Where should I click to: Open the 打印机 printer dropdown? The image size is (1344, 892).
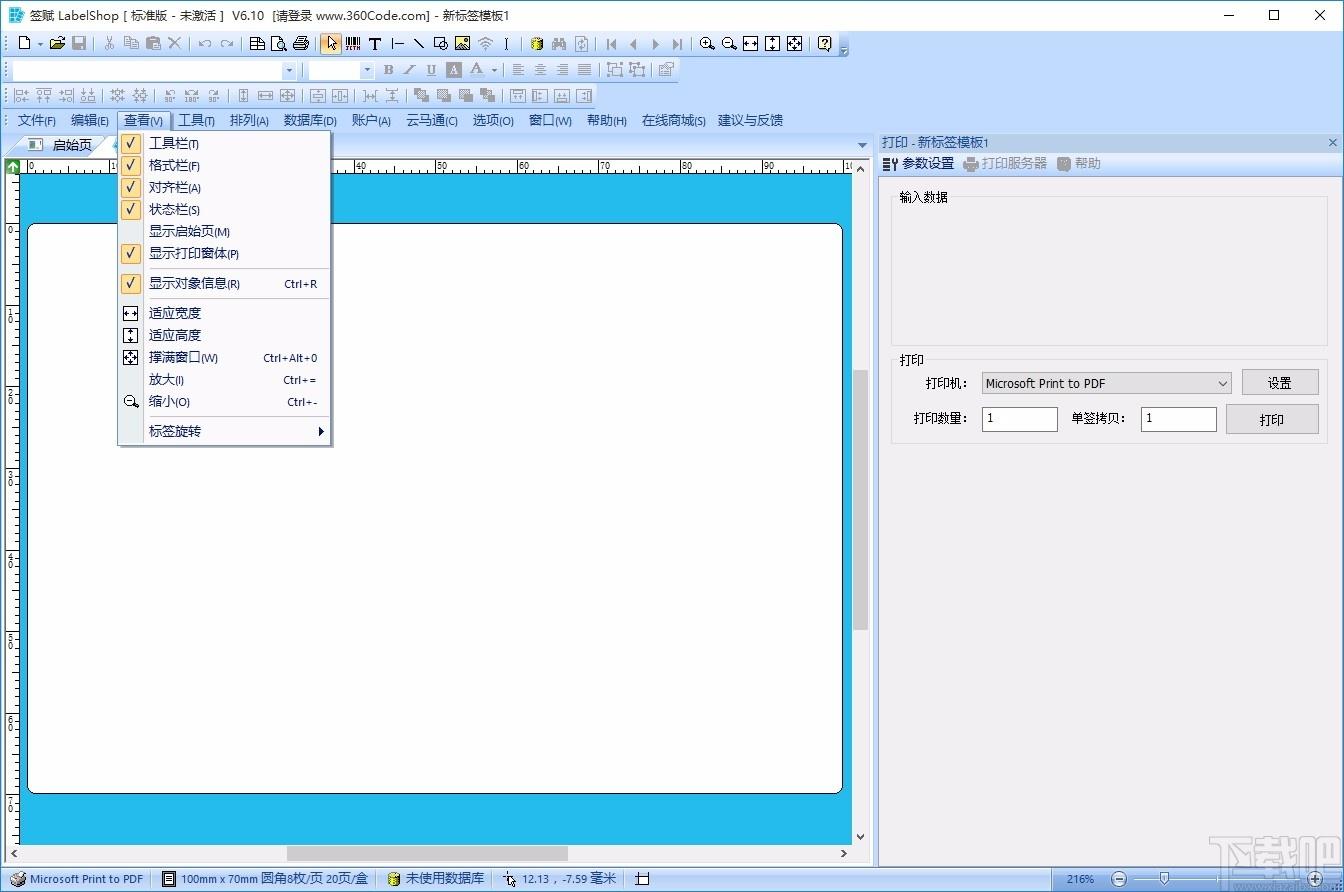(1106, 383)
